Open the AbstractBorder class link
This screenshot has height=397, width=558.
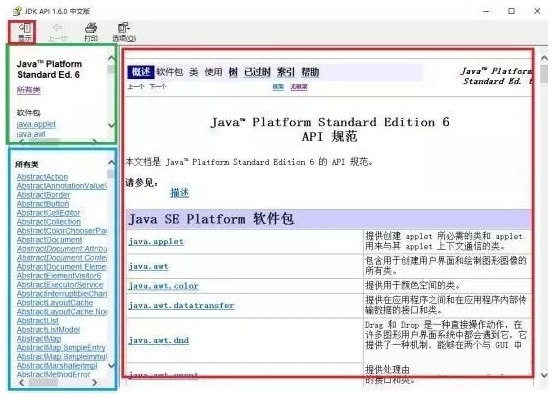tap(43, 195)
